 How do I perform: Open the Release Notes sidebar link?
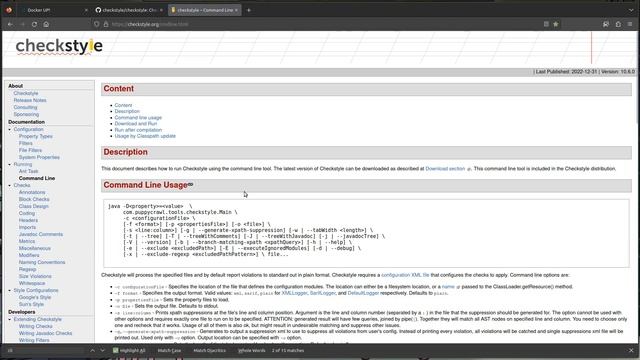[30, 100]
